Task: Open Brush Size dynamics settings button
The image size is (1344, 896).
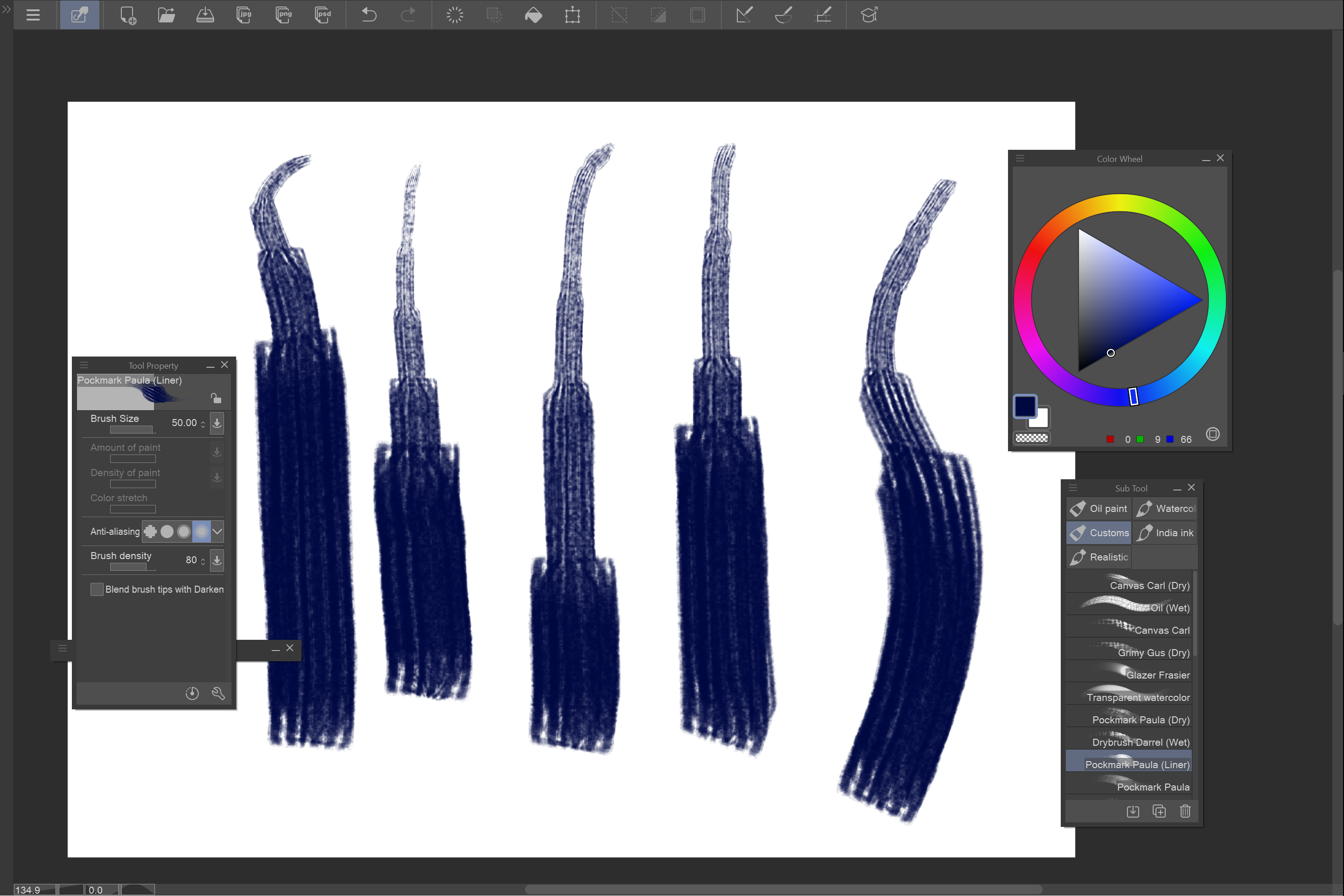Action: pos(217,423)
